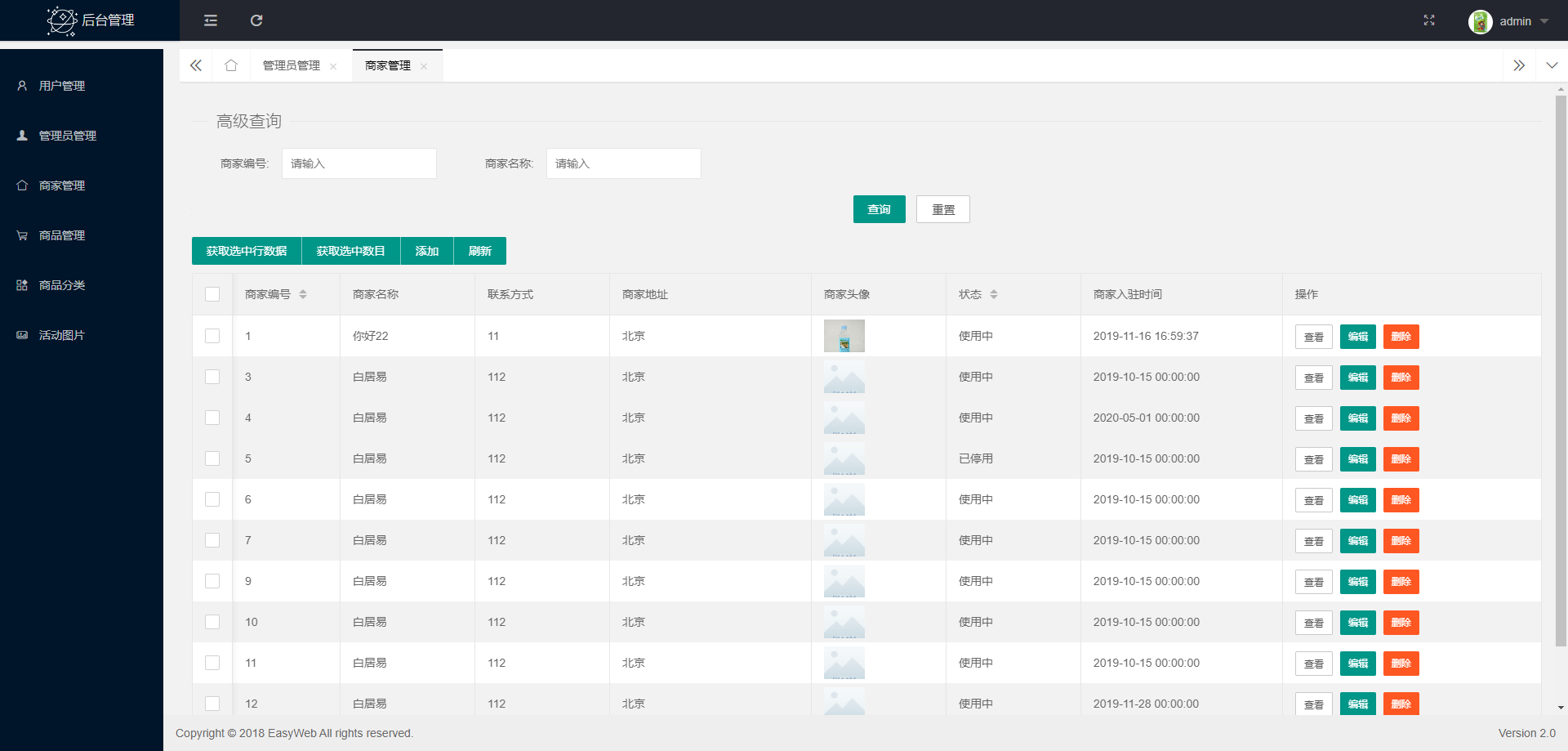
Task: Click the double-left arrow to scroll tabs left
Action: tap(196, 65)
